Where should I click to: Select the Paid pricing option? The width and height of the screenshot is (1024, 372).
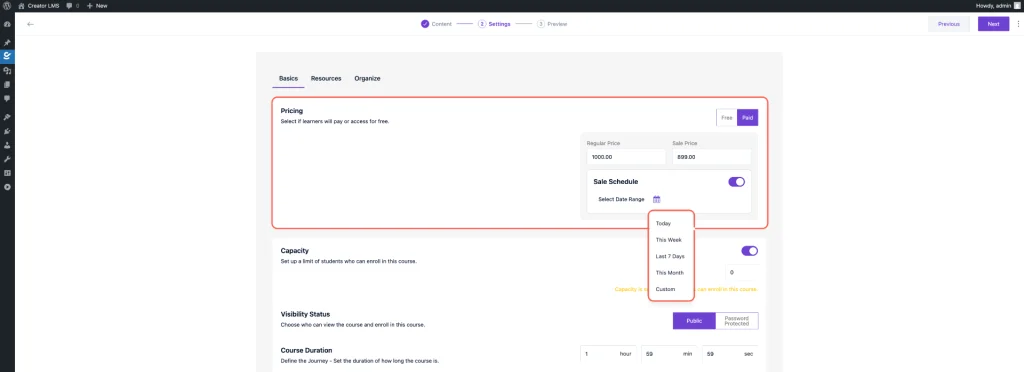748,117
